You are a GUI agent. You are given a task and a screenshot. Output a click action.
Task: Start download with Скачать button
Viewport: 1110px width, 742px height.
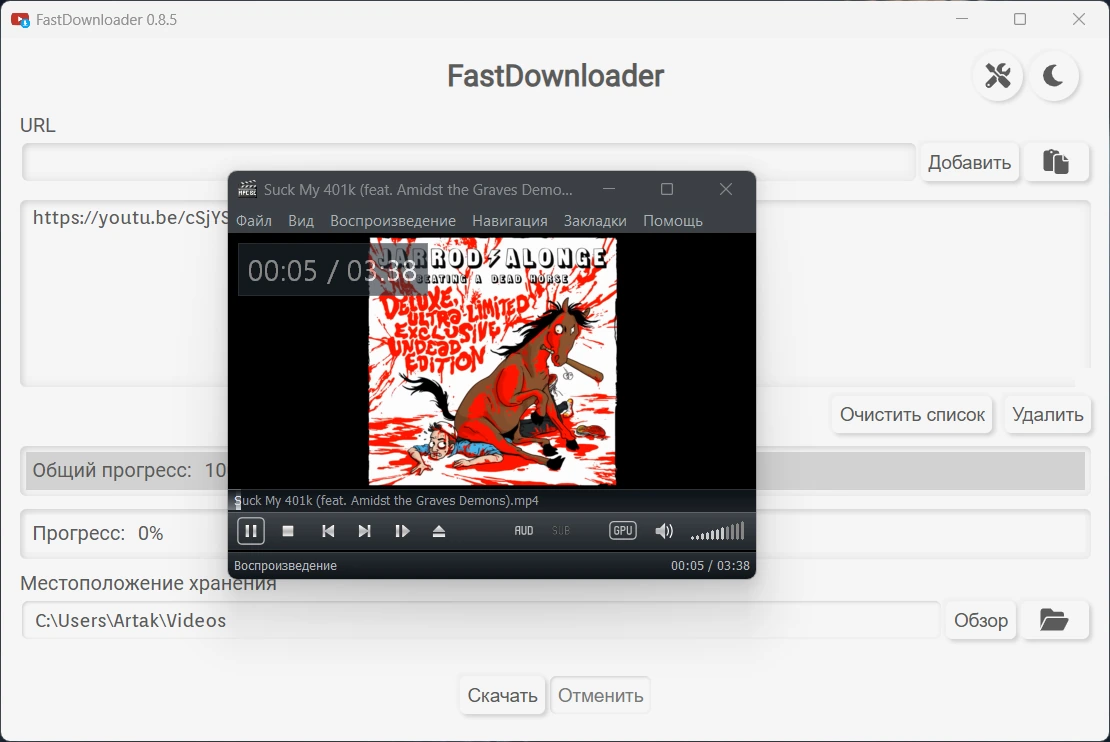(502, 695)
